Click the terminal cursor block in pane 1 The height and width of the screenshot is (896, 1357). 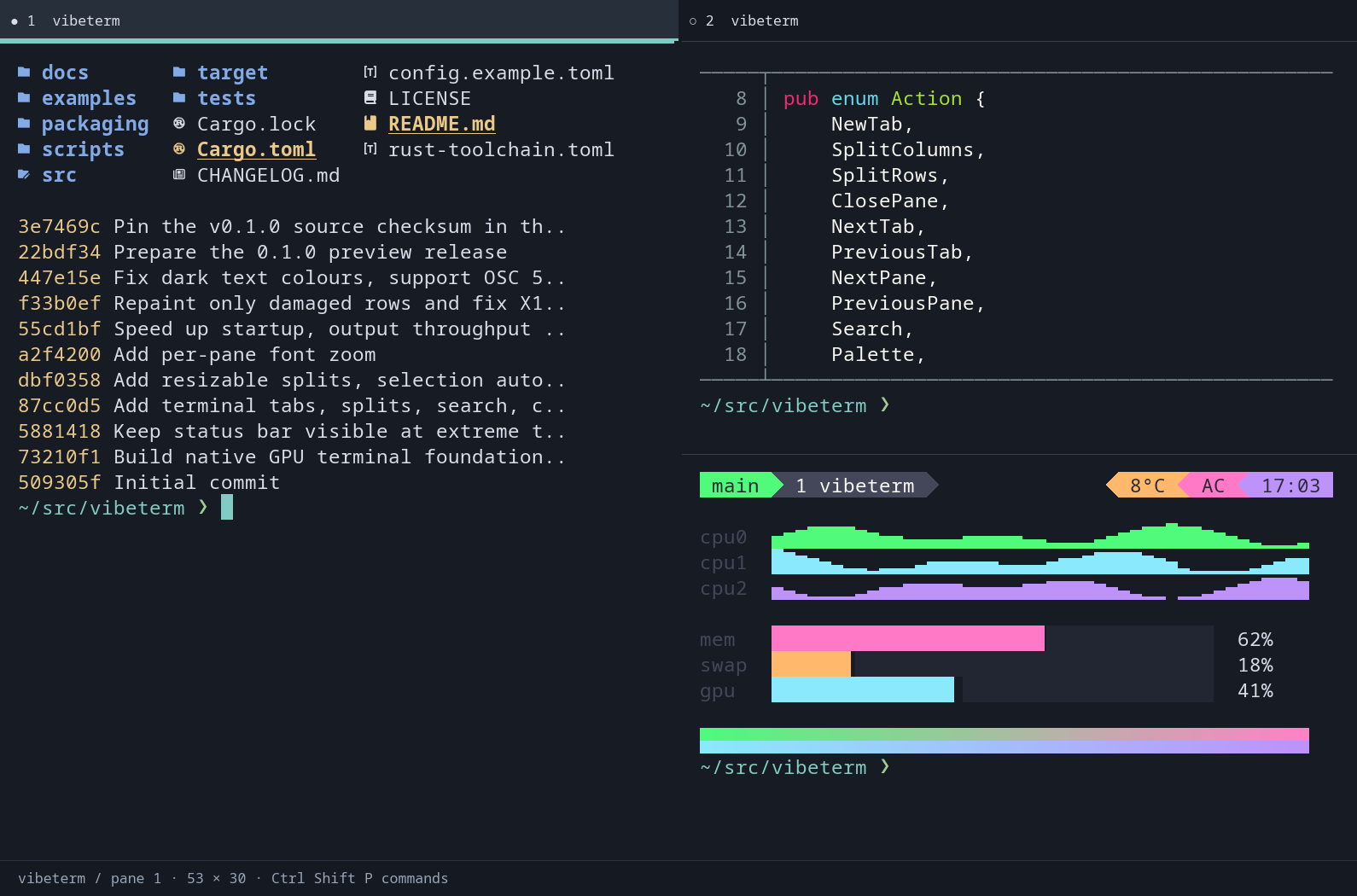point(227,508)
